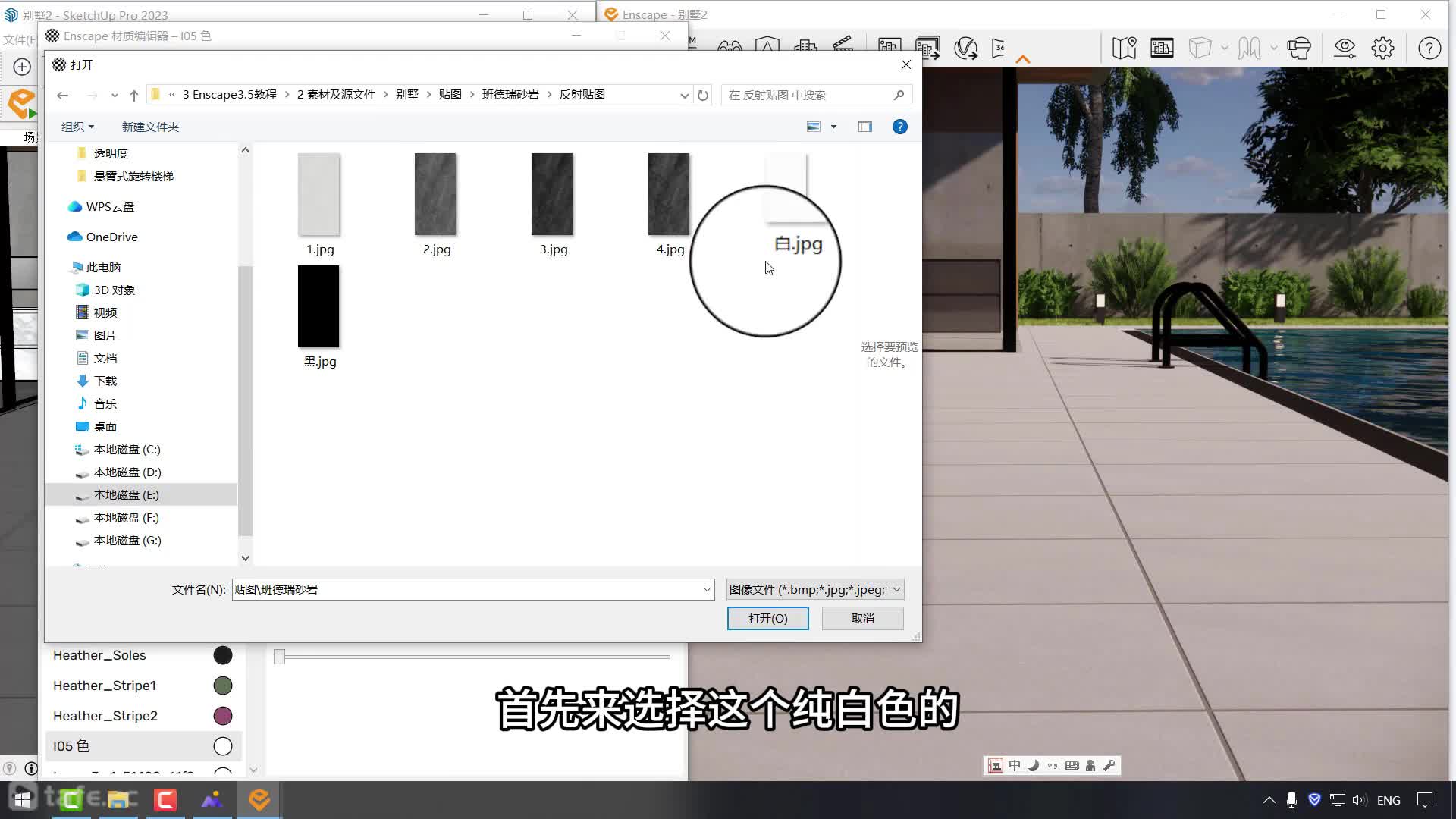Select OneDrive in navigation pane
The height and width of the screenshot is (819, 1456).
click(x=111, y=237)
